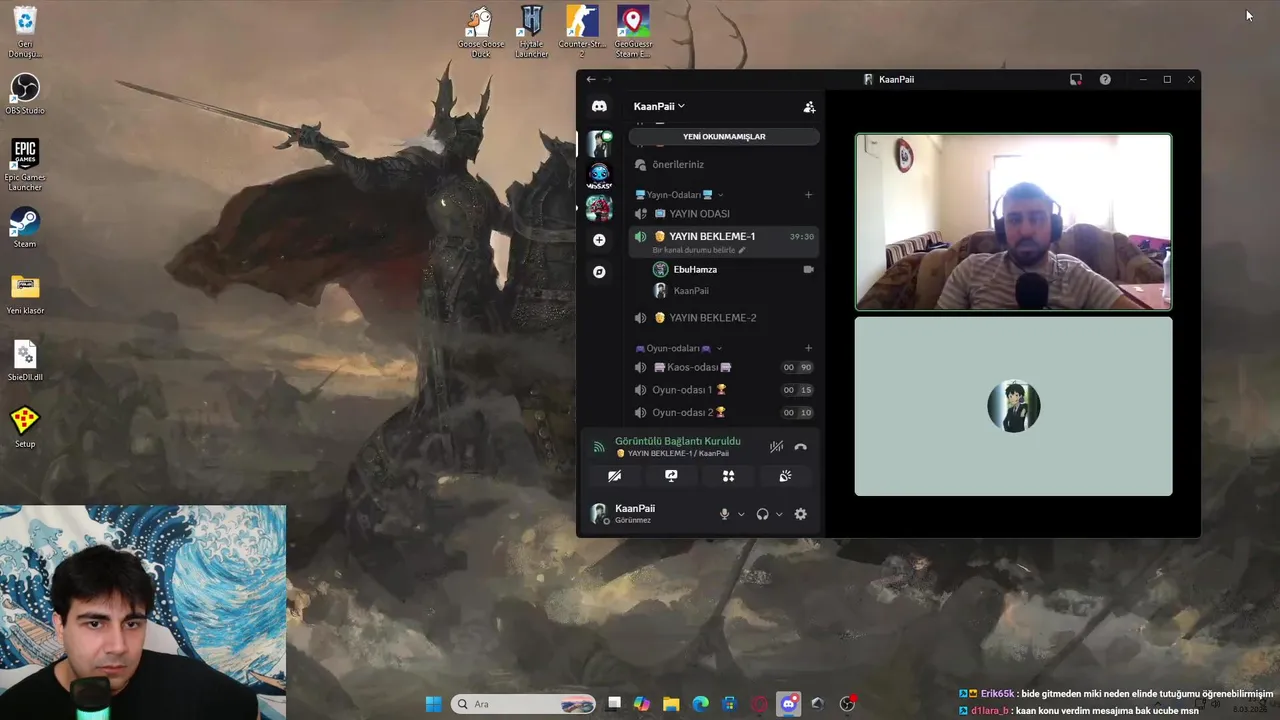This screenshot has width=1280, height=720.
Task: Select the avatar-only participant tile
Action: tap(1013, 406)
